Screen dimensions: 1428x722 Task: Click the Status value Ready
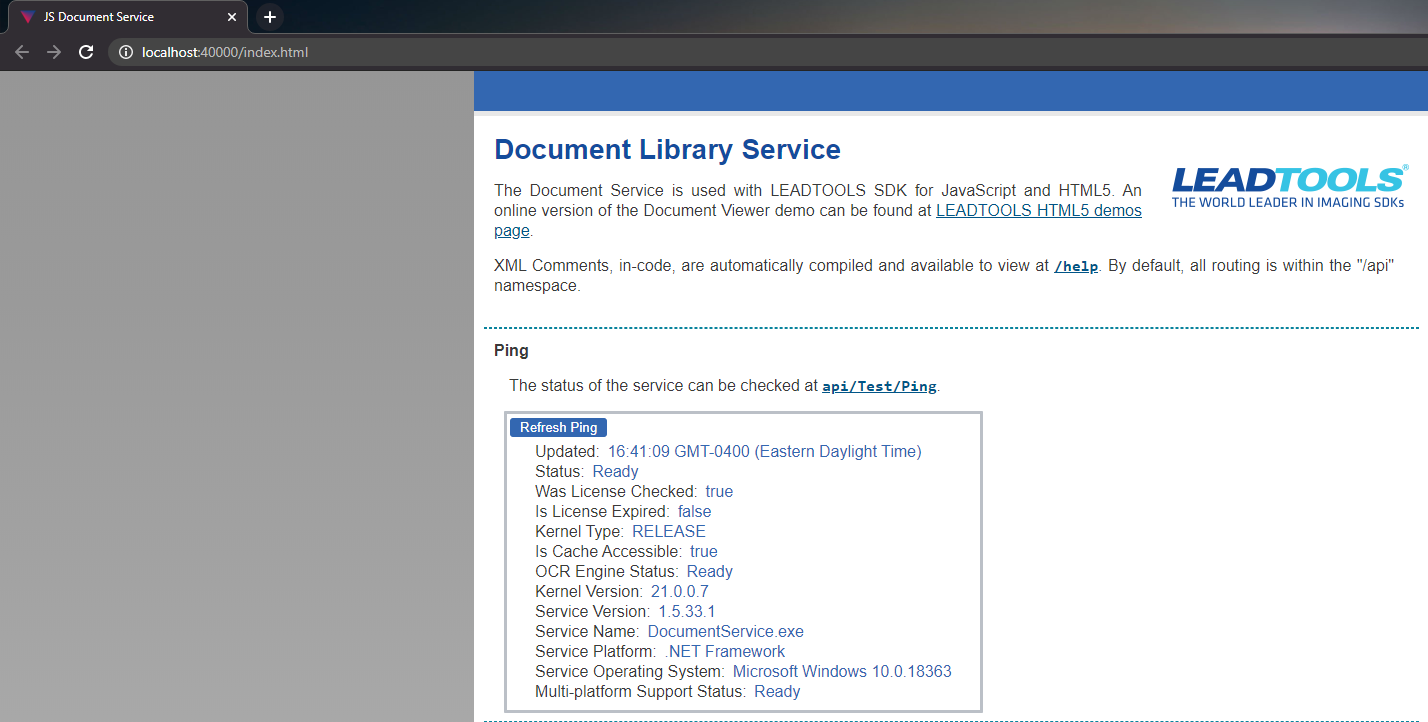[615, 472]
